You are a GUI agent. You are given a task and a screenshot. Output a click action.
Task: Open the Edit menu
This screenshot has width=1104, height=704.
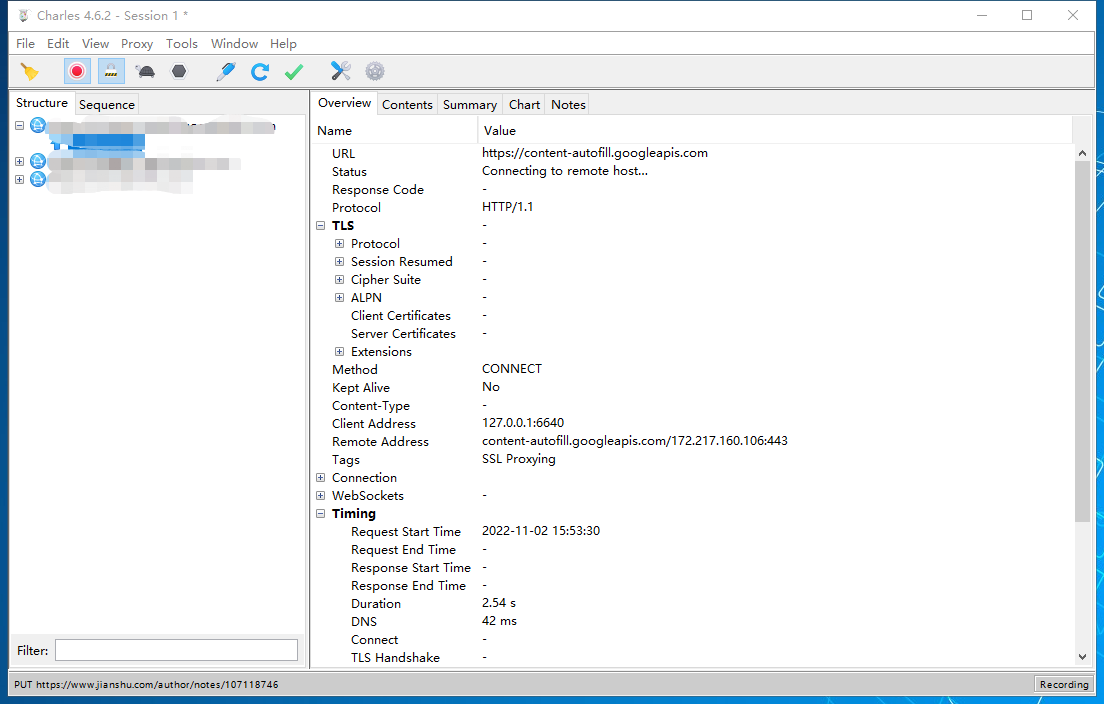(x=58, y=44)
